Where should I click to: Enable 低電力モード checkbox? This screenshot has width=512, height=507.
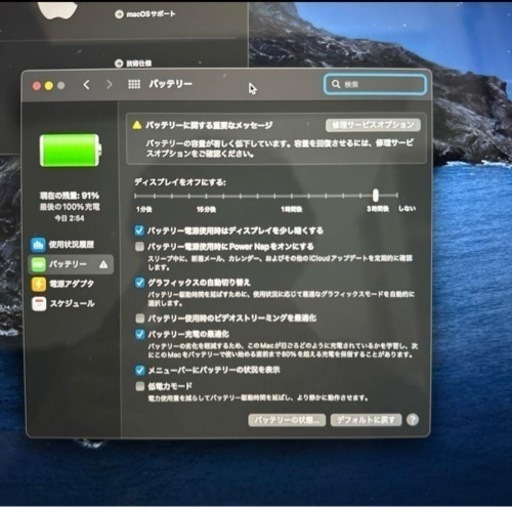(x=140, y=386)
